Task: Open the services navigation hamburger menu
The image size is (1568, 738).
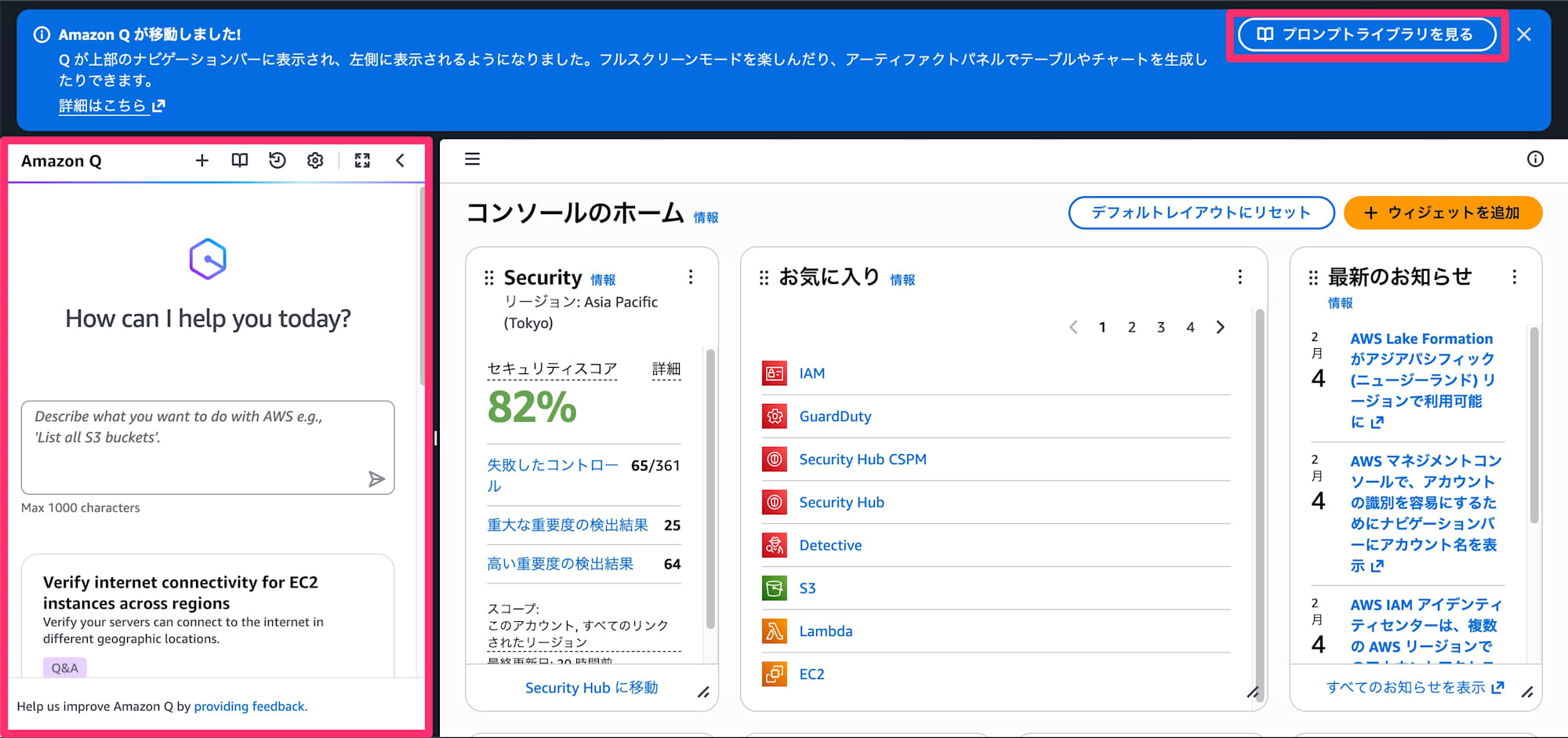Action: pos(472,159)
